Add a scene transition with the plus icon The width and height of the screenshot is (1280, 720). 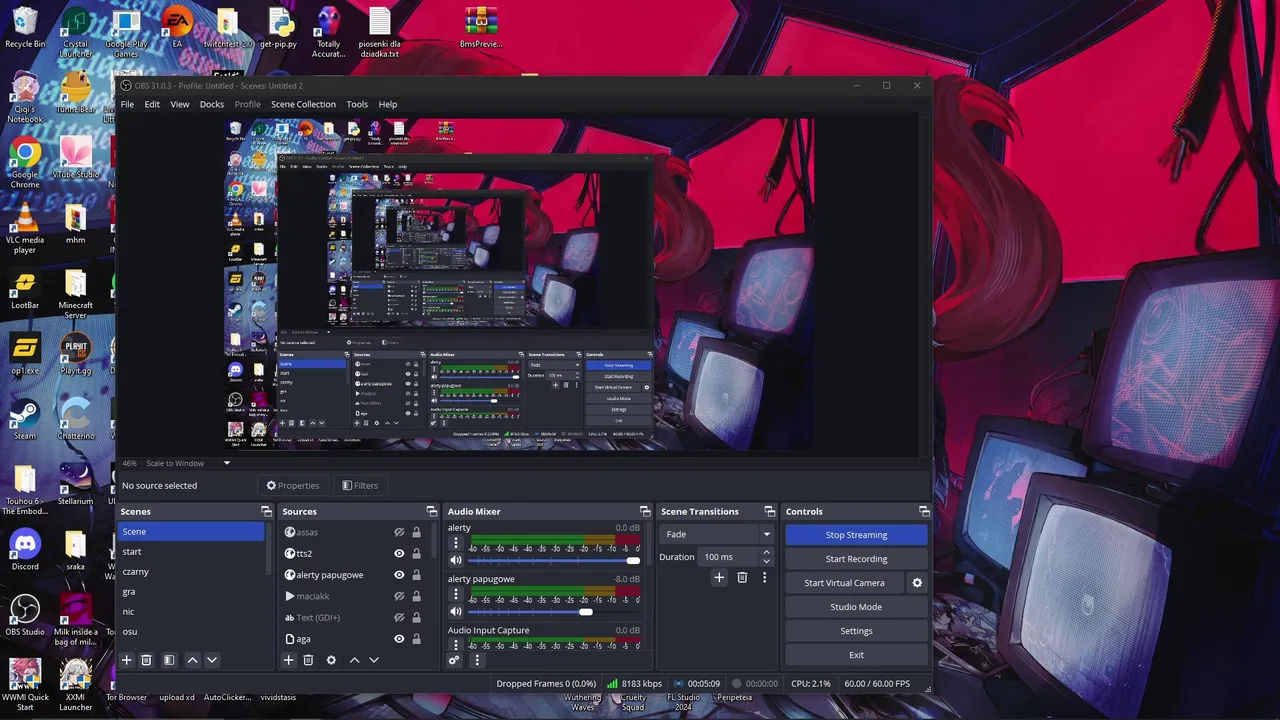coord(718,577)
